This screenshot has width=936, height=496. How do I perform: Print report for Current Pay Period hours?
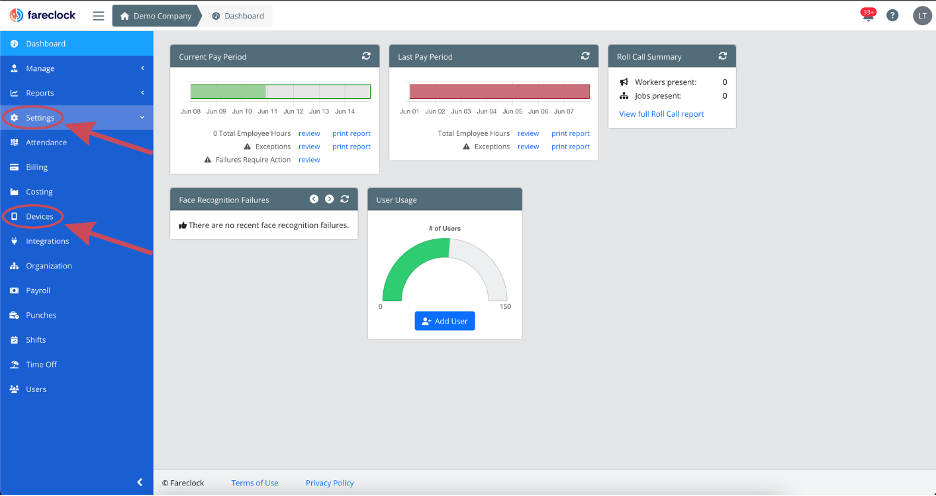pyautogui.click(x=352, y=134)
